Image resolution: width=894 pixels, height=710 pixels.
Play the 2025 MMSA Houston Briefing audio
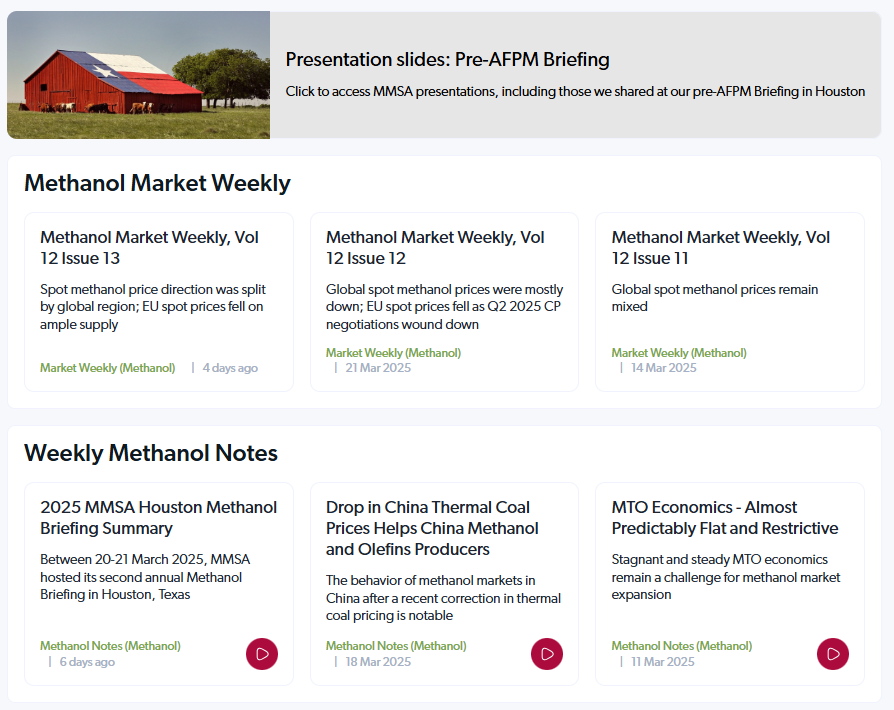pyautogui.click(x=261, y=653)
